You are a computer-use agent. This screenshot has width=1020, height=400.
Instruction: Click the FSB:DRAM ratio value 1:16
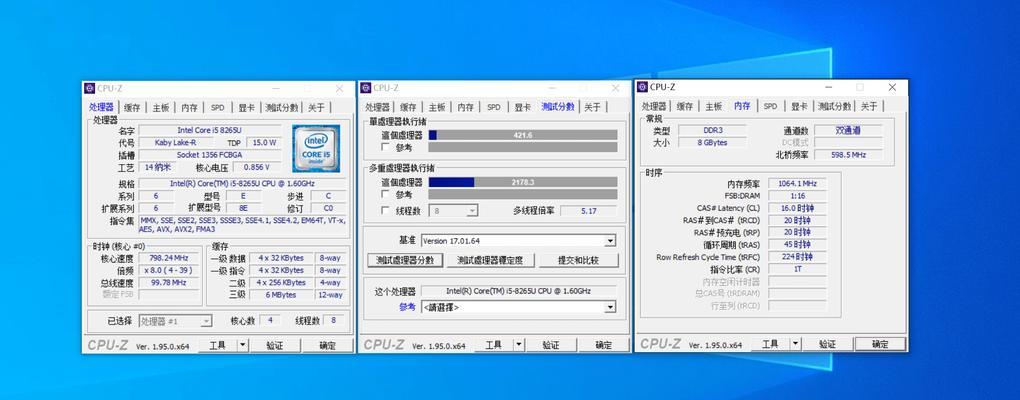[797, 196]
